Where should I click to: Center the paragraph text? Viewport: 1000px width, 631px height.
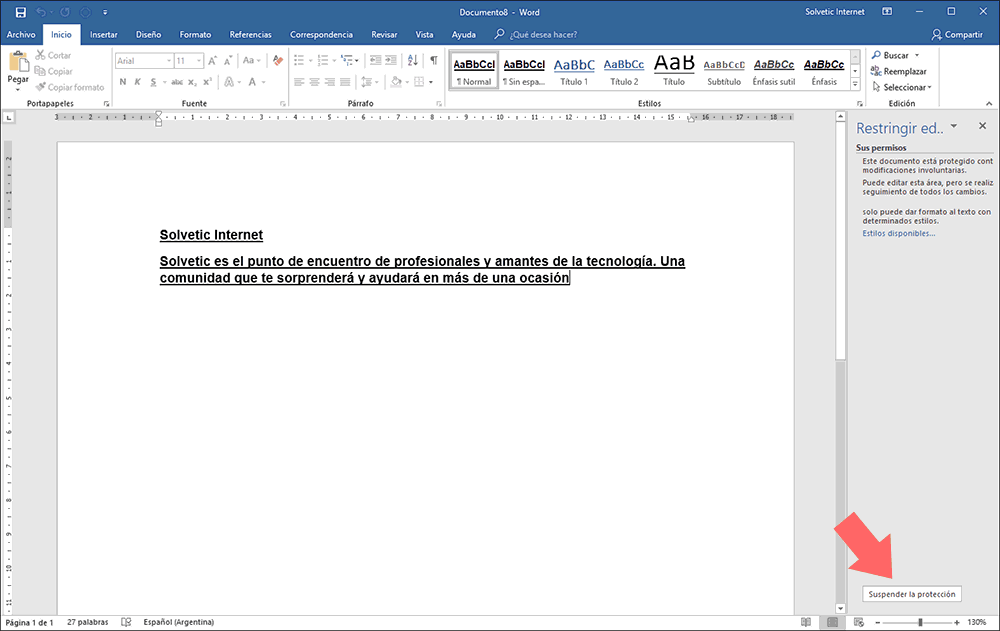[314, 82]
